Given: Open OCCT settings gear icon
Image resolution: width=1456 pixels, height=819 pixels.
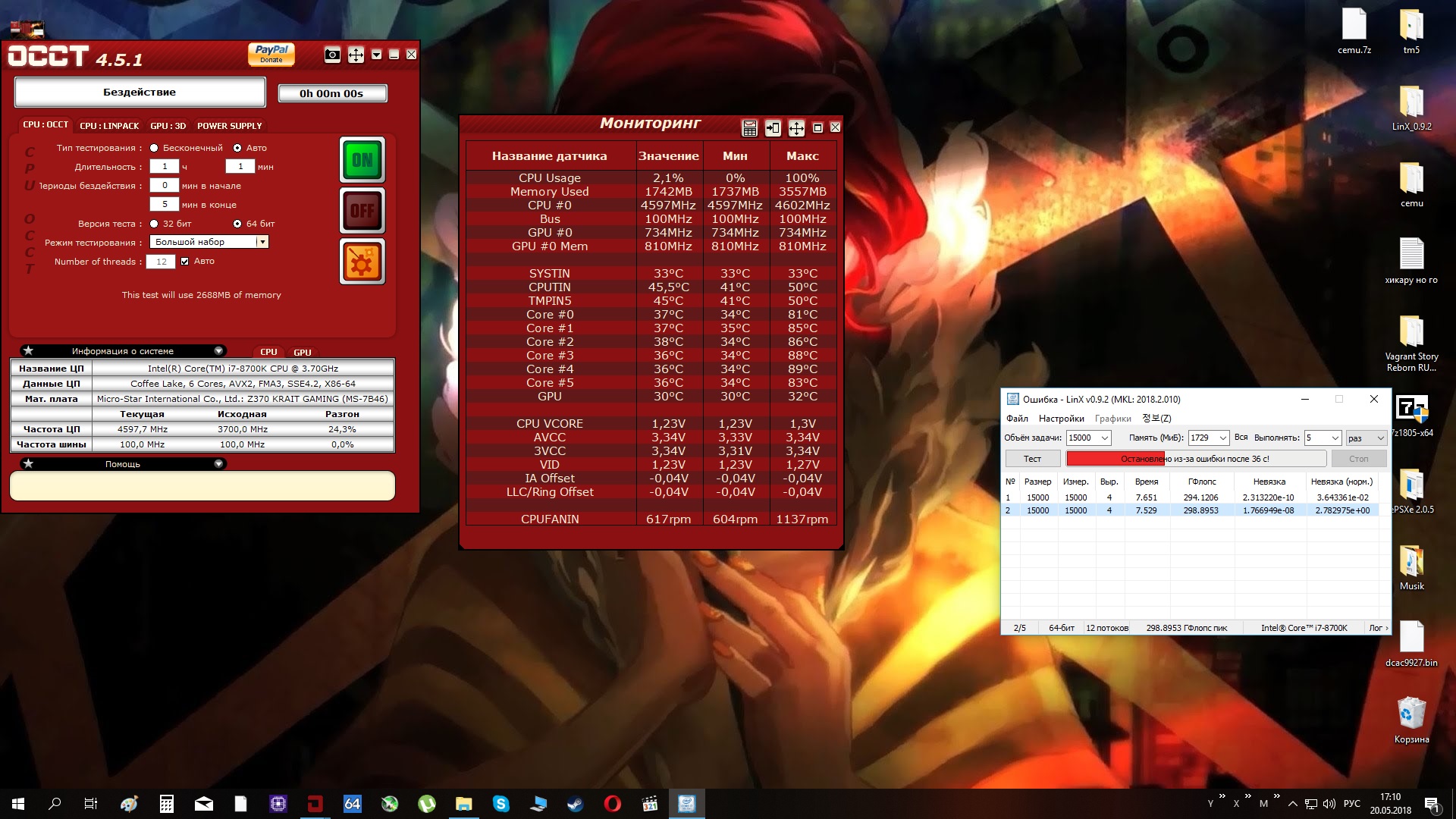Looking at the screenshot, I should [362, 262].
